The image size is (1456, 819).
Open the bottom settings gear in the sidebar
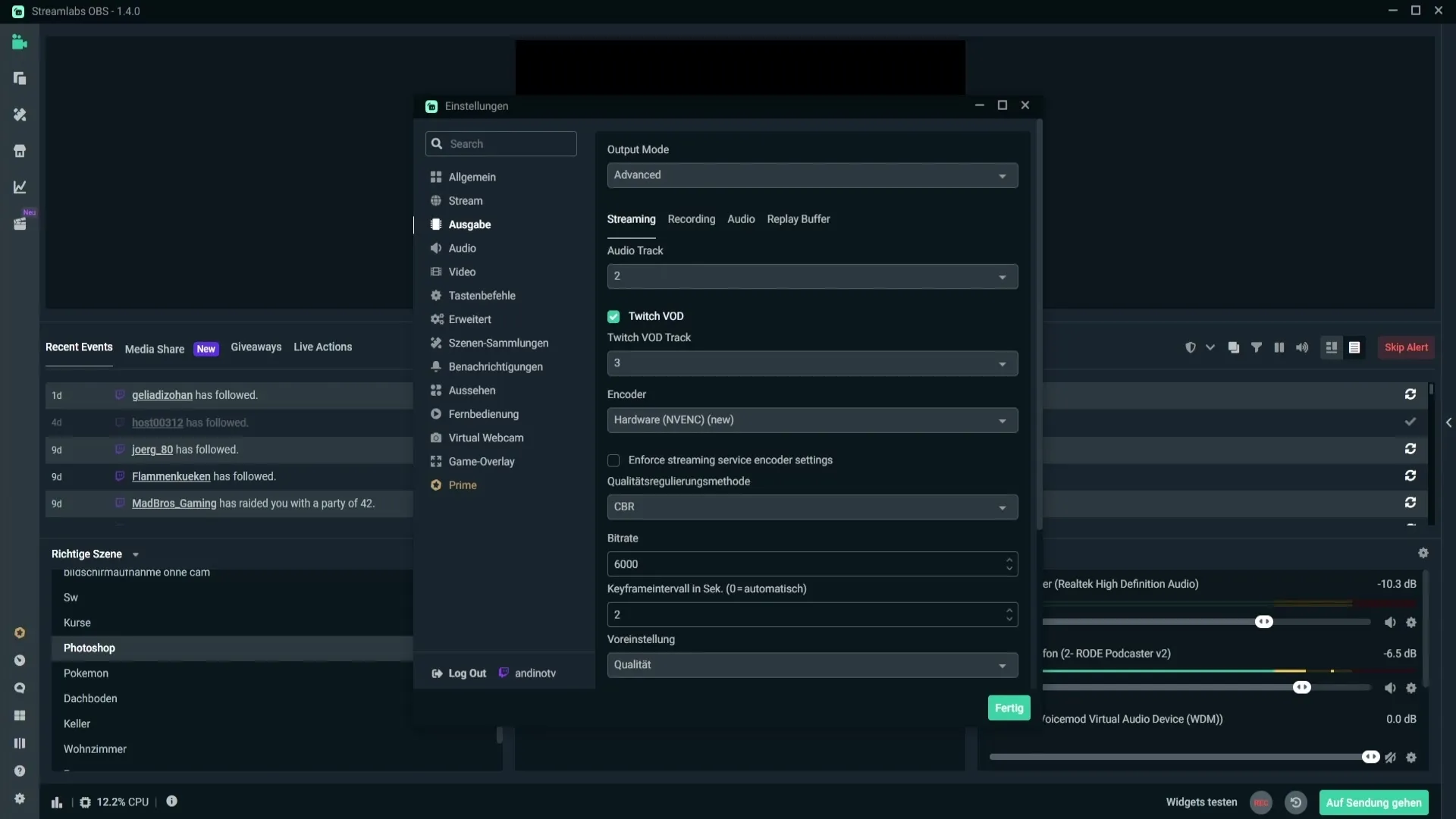tap(20, 799)
